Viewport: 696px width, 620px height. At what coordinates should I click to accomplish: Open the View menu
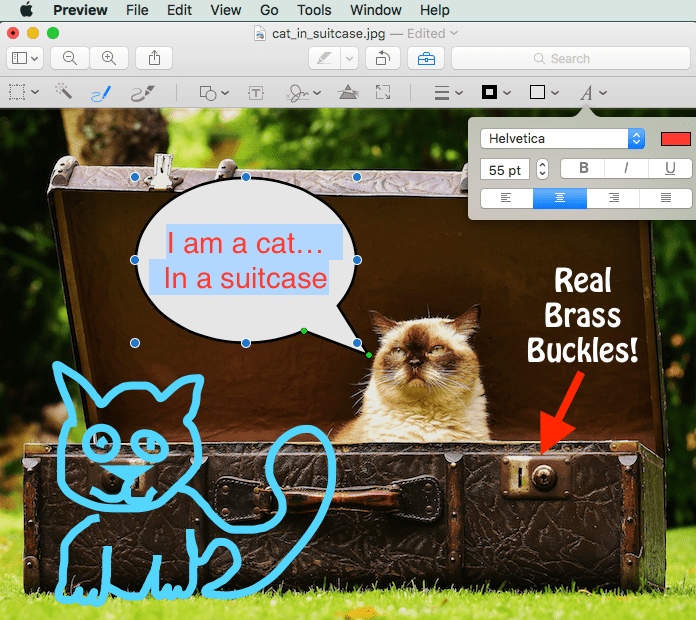[x=226, y=10]
